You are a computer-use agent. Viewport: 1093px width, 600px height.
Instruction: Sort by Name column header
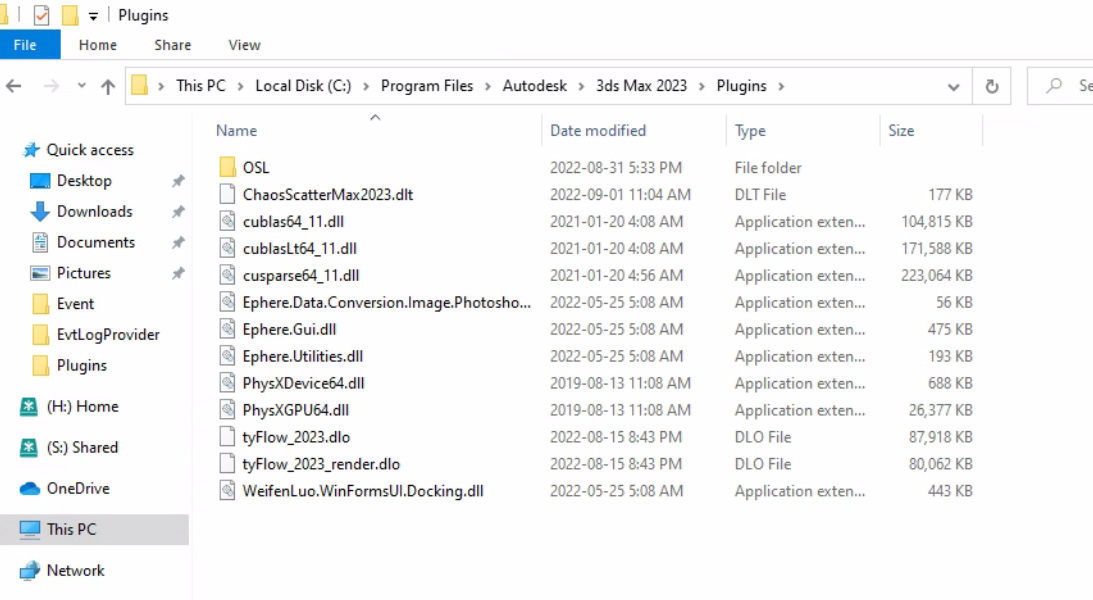coord(236,130)
